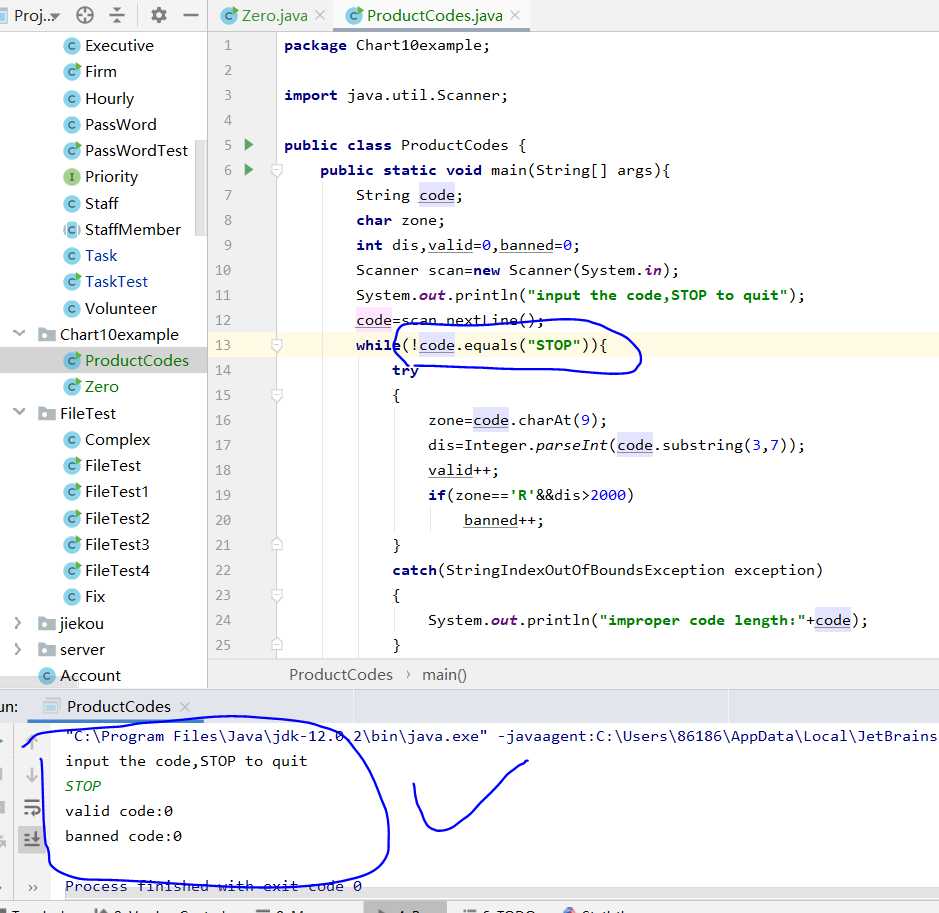Toggle soft-wrap in Run console
This screenshot has width=939, height=913.
tap(32, 808)
